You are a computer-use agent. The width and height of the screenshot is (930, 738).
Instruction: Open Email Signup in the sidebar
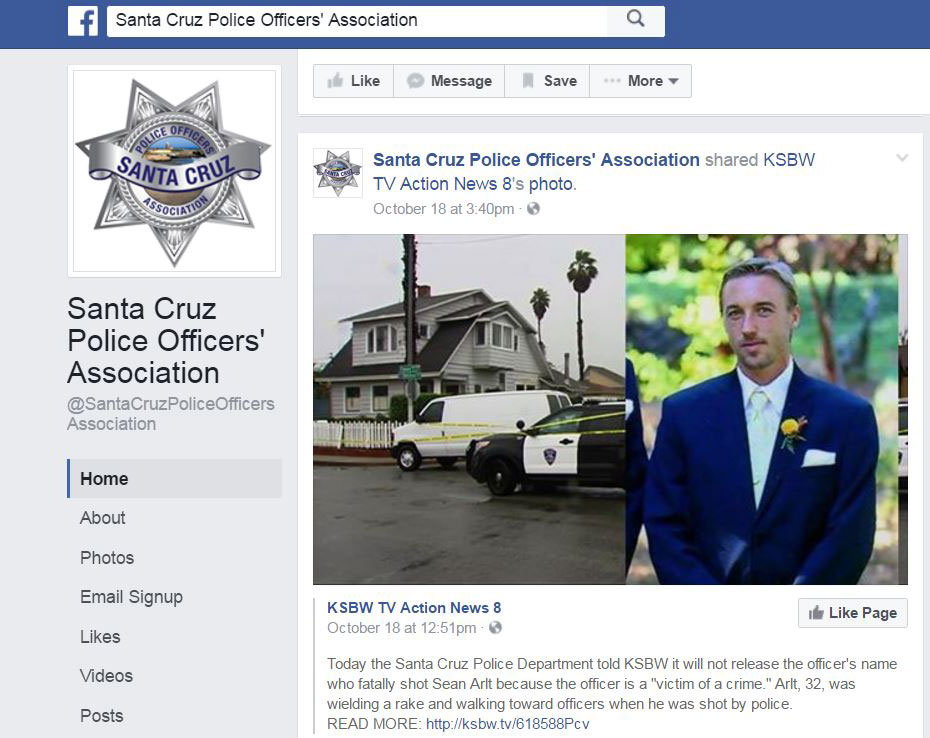click(x=131, y=597)
